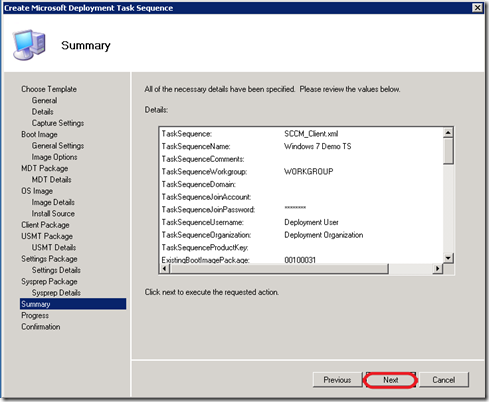The height and width of the screenshot is (402, 489).
Task: Click the details list up arrow
Action: click(448, 133)
